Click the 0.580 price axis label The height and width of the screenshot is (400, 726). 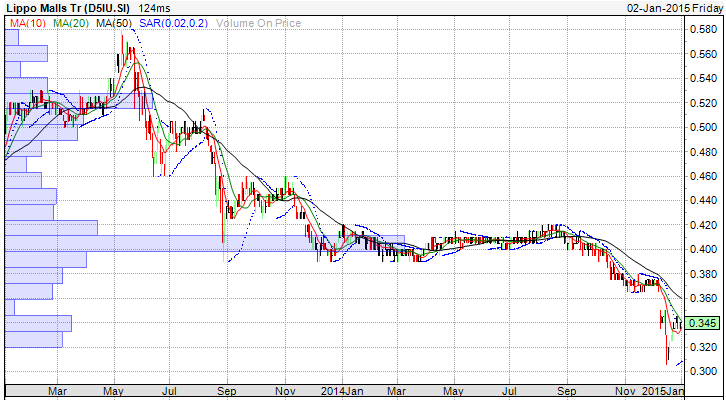[704, 30]
